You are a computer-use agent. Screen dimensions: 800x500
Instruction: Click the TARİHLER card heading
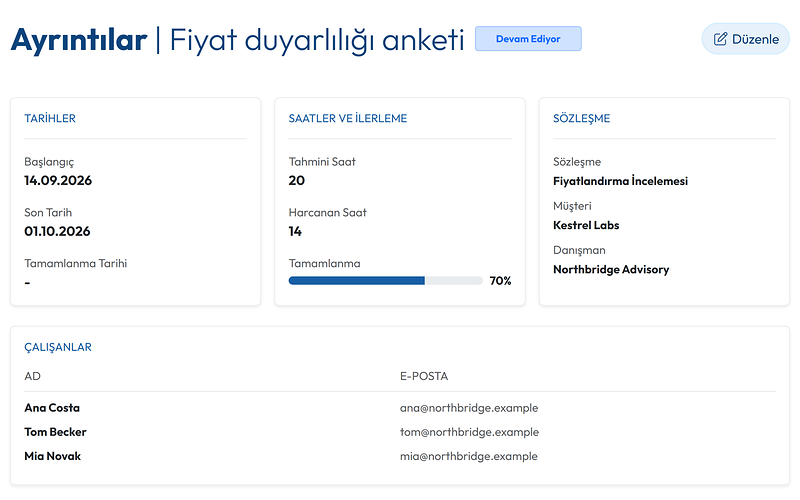pos(50,118)
